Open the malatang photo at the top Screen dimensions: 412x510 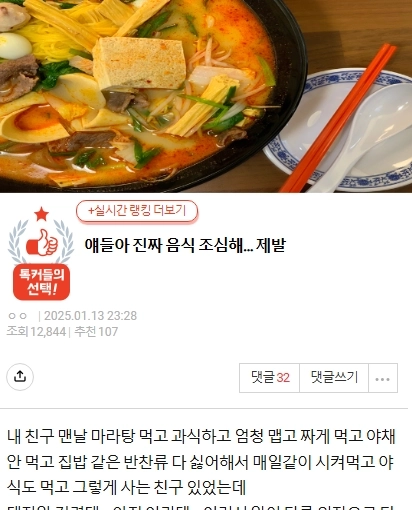(206, 96)
